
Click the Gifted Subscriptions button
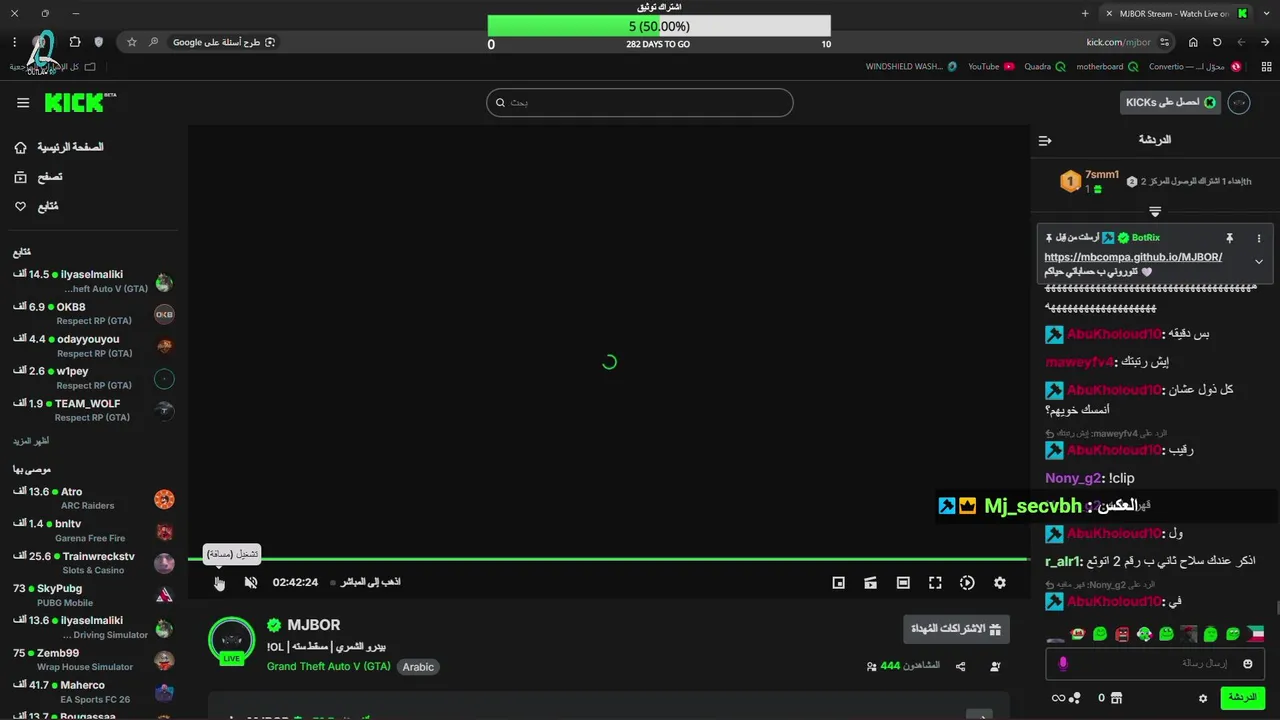click(956, 629)
